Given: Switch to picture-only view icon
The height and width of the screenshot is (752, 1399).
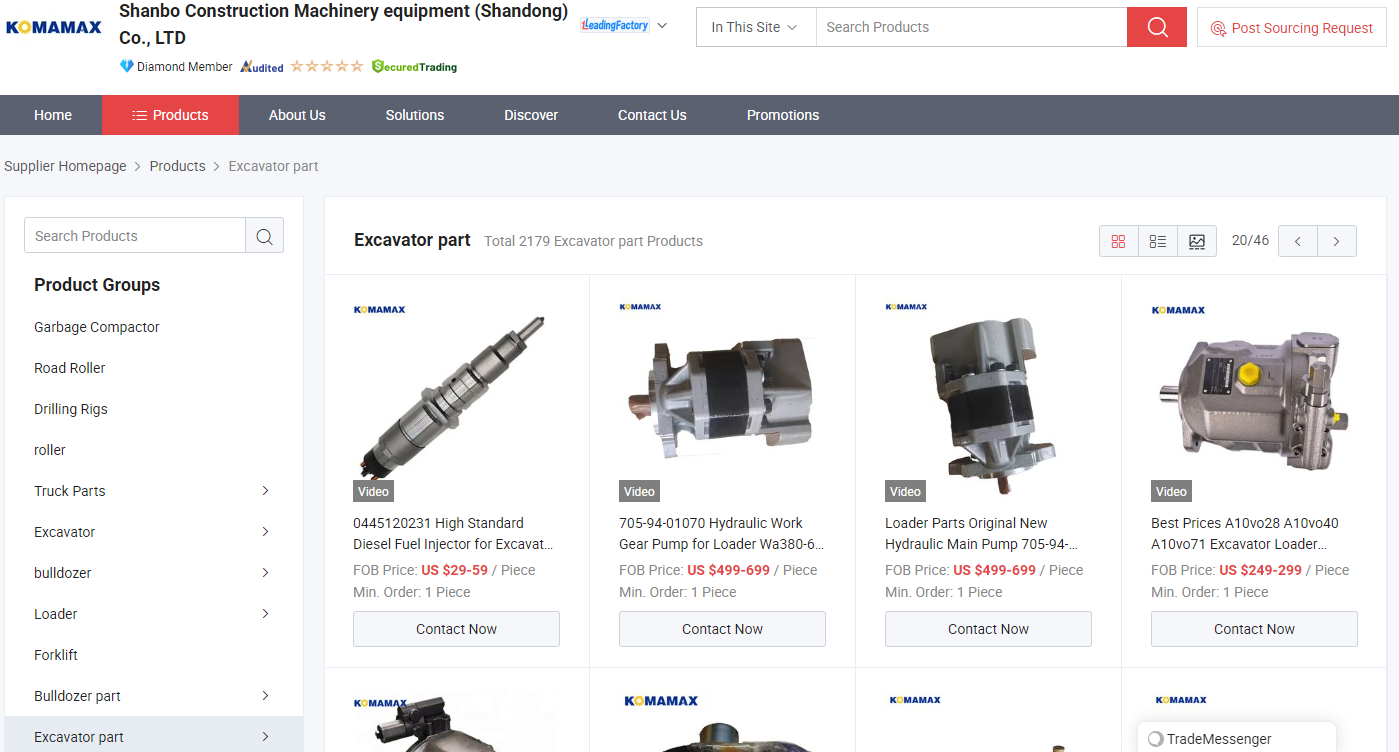Looking at the screenshot, I should tap(1197, 241).
